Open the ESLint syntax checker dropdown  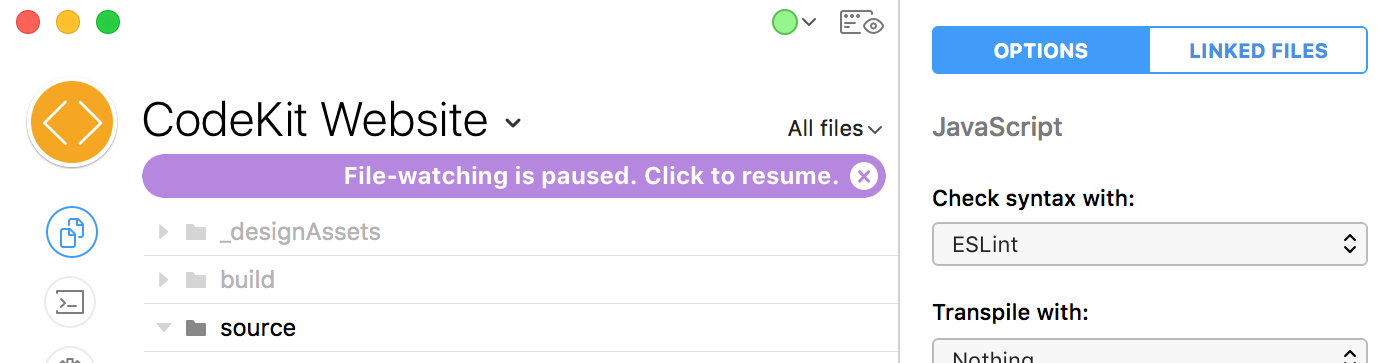(x=1149, y=244)
